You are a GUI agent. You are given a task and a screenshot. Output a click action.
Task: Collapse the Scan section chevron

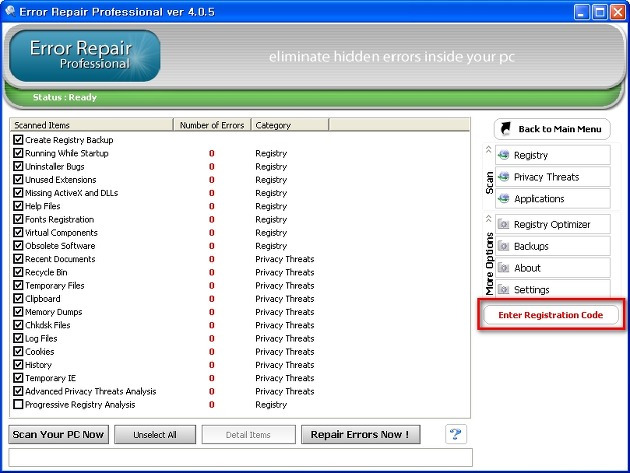[x=489, y=149]
